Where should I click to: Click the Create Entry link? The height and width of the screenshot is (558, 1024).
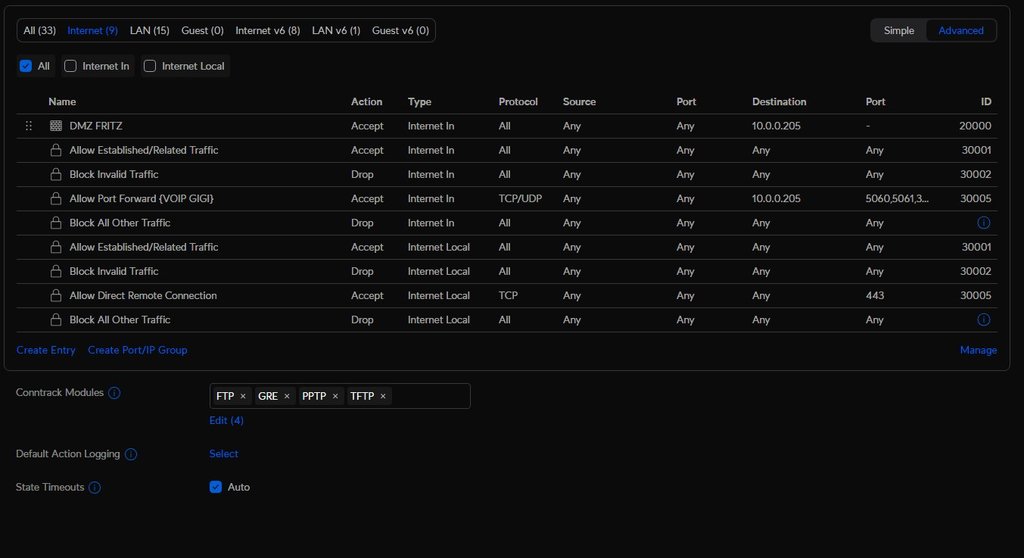tap(46, 350)
